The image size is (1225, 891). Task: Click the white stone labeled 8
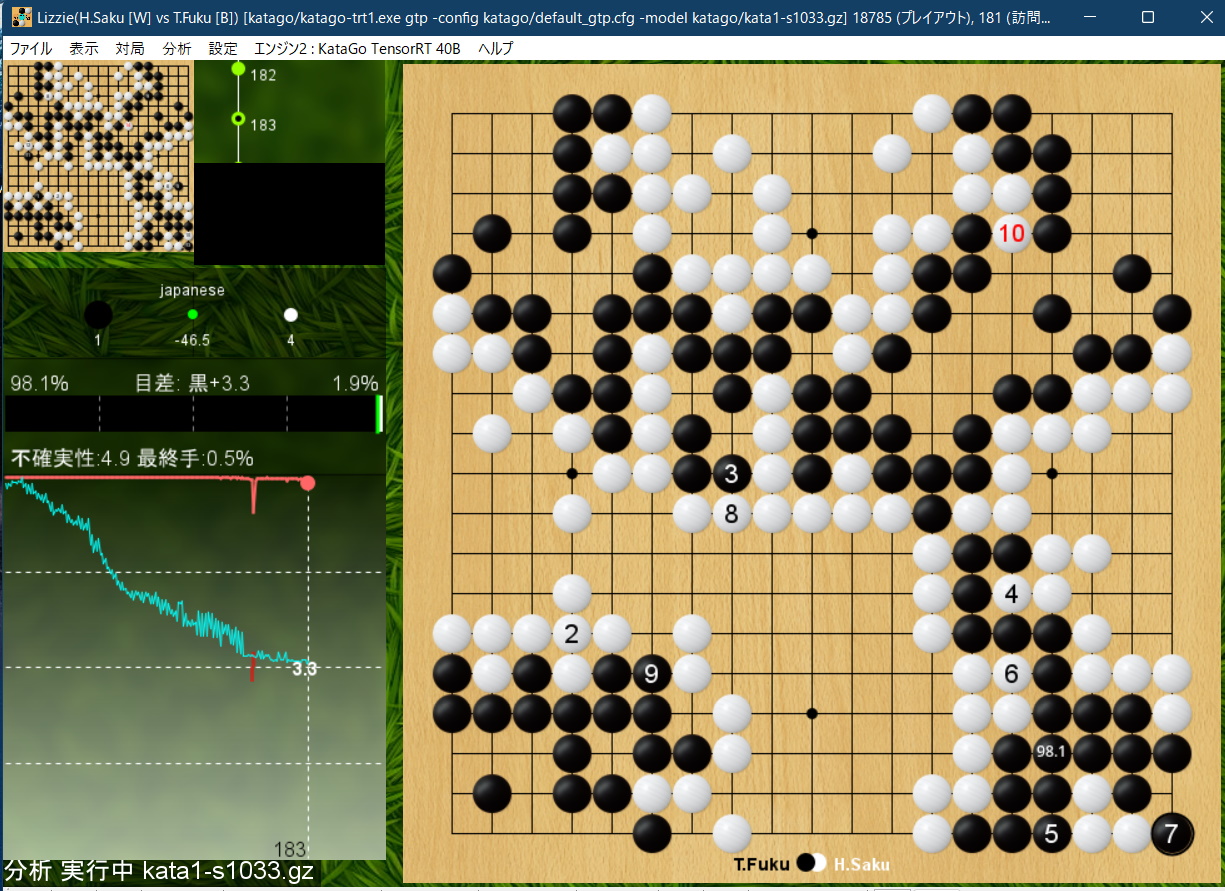point(731,514)
